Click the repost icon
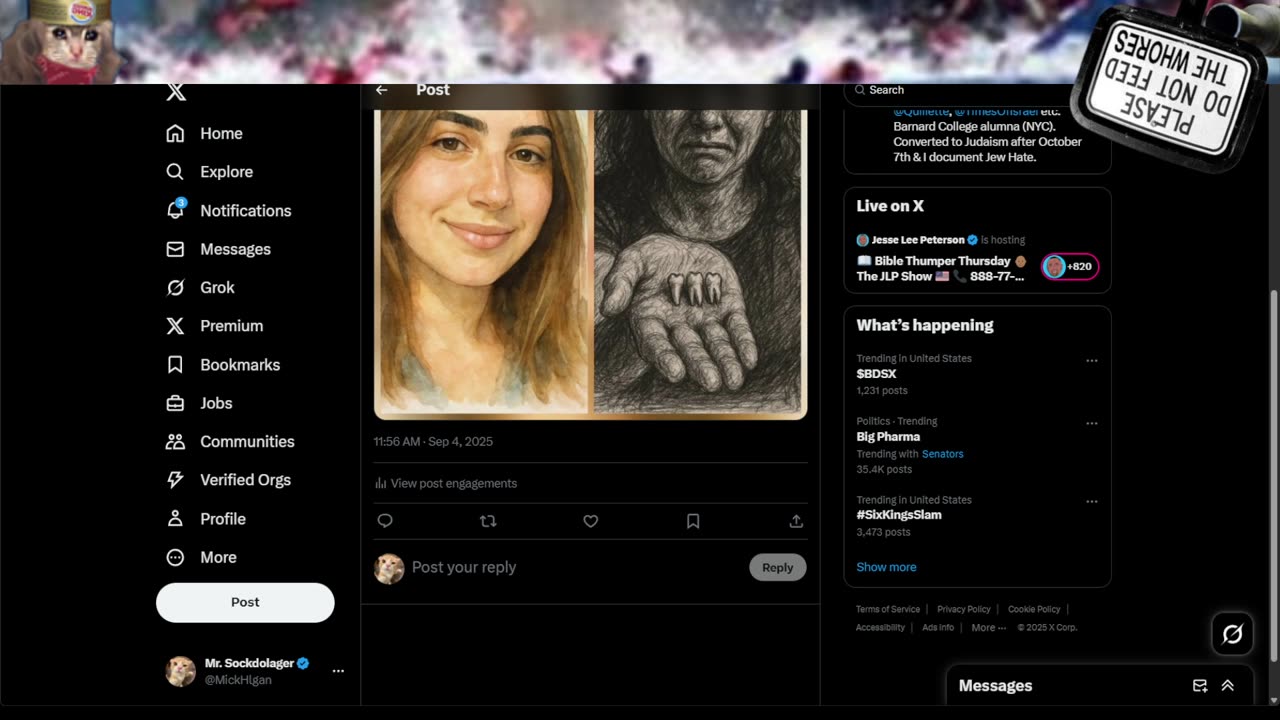This screenshot has width=1280, height=720. 488,521
